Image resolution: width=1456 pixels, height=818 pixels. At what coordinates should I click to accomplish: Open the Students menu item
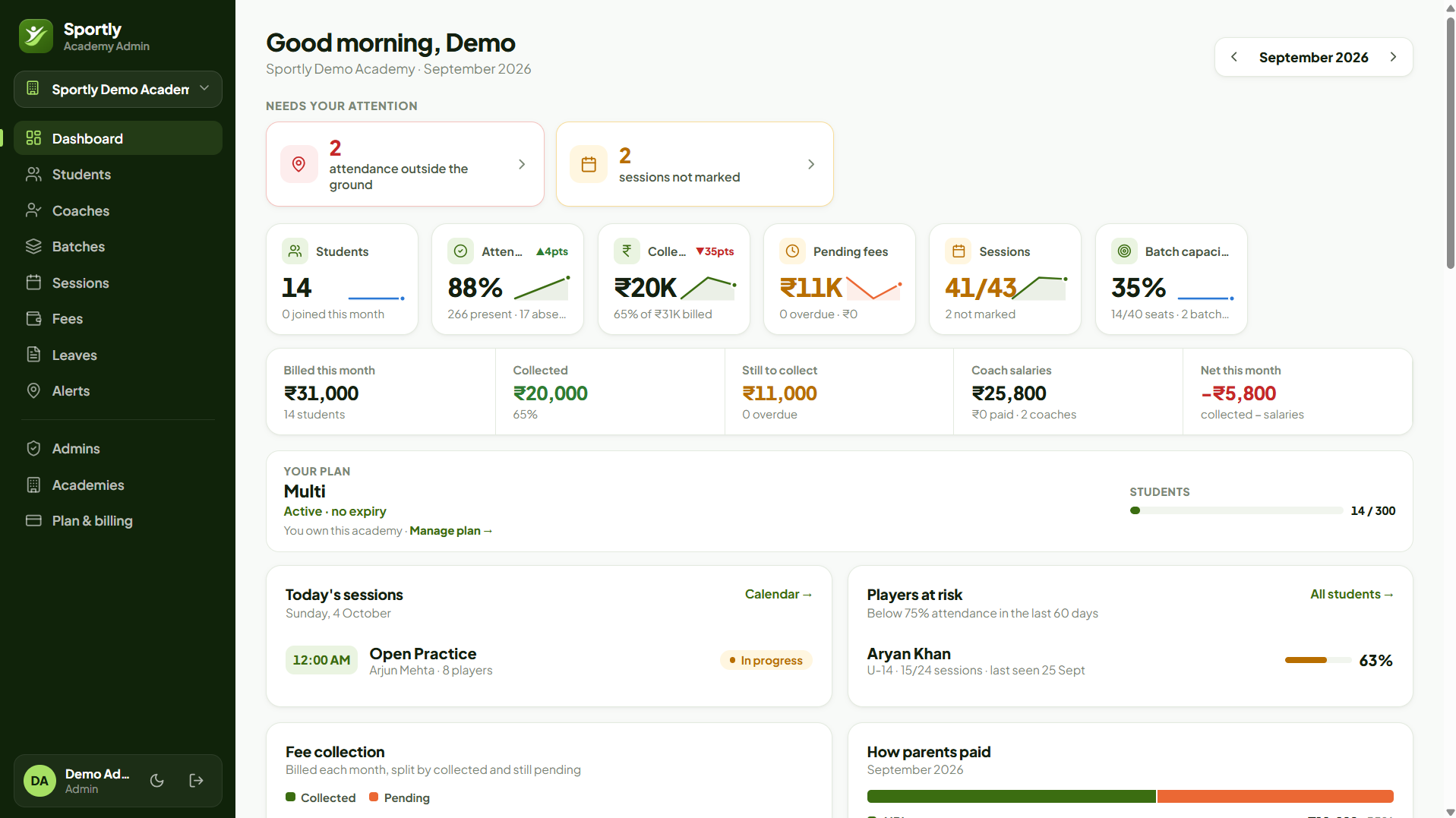click(x=118, y=175)
